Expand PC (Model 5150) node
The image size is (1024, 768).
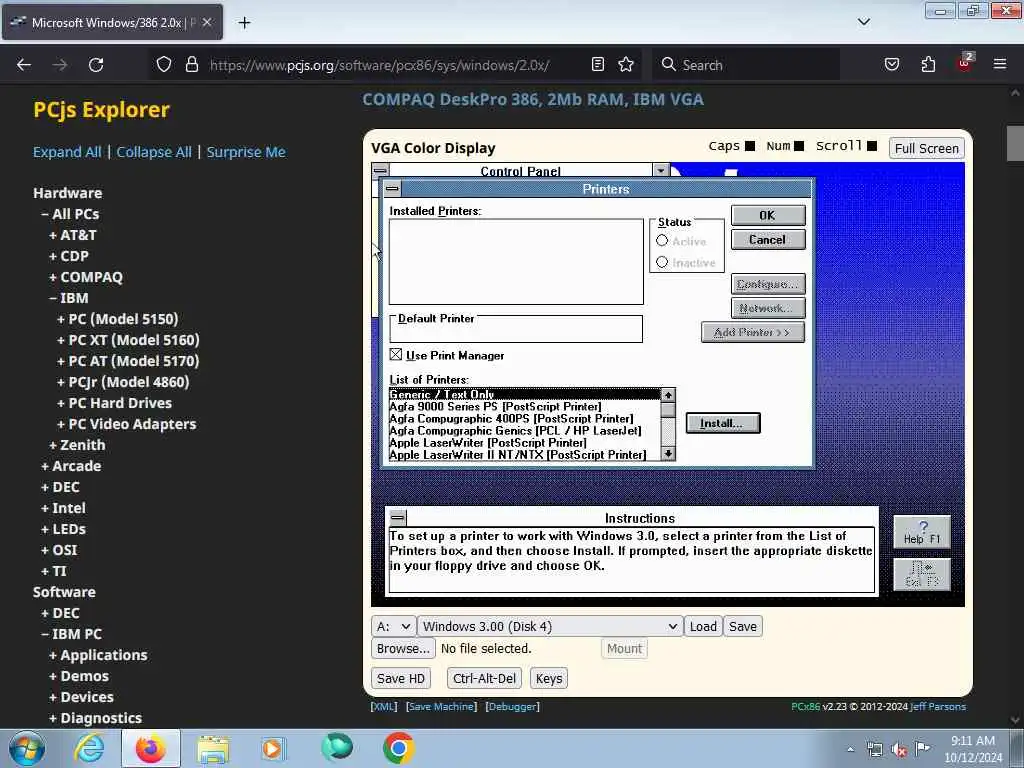[x=118, y=319]
